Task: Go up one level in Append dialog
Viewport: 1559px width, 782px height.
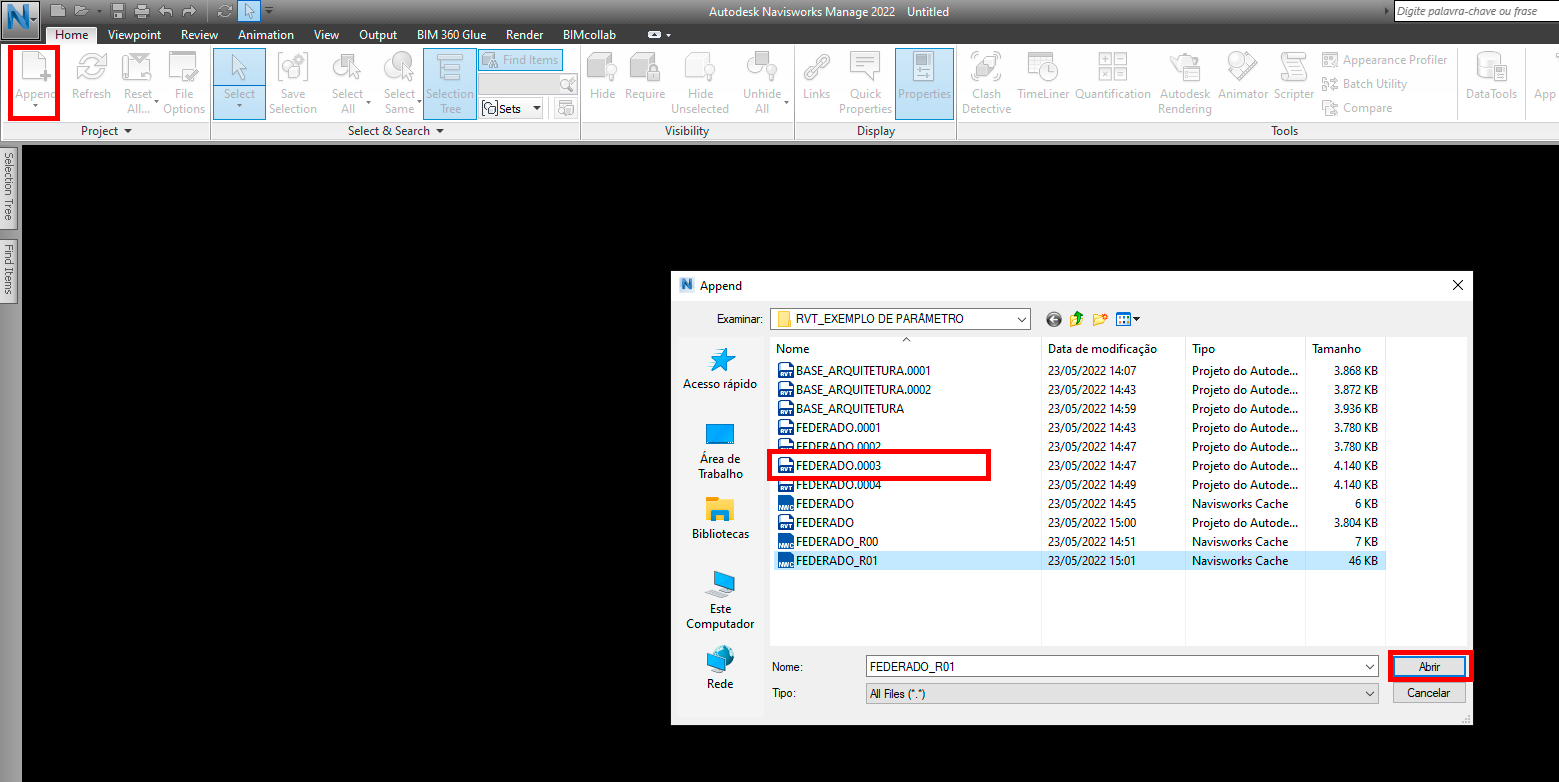Action: click(1076, 319)
